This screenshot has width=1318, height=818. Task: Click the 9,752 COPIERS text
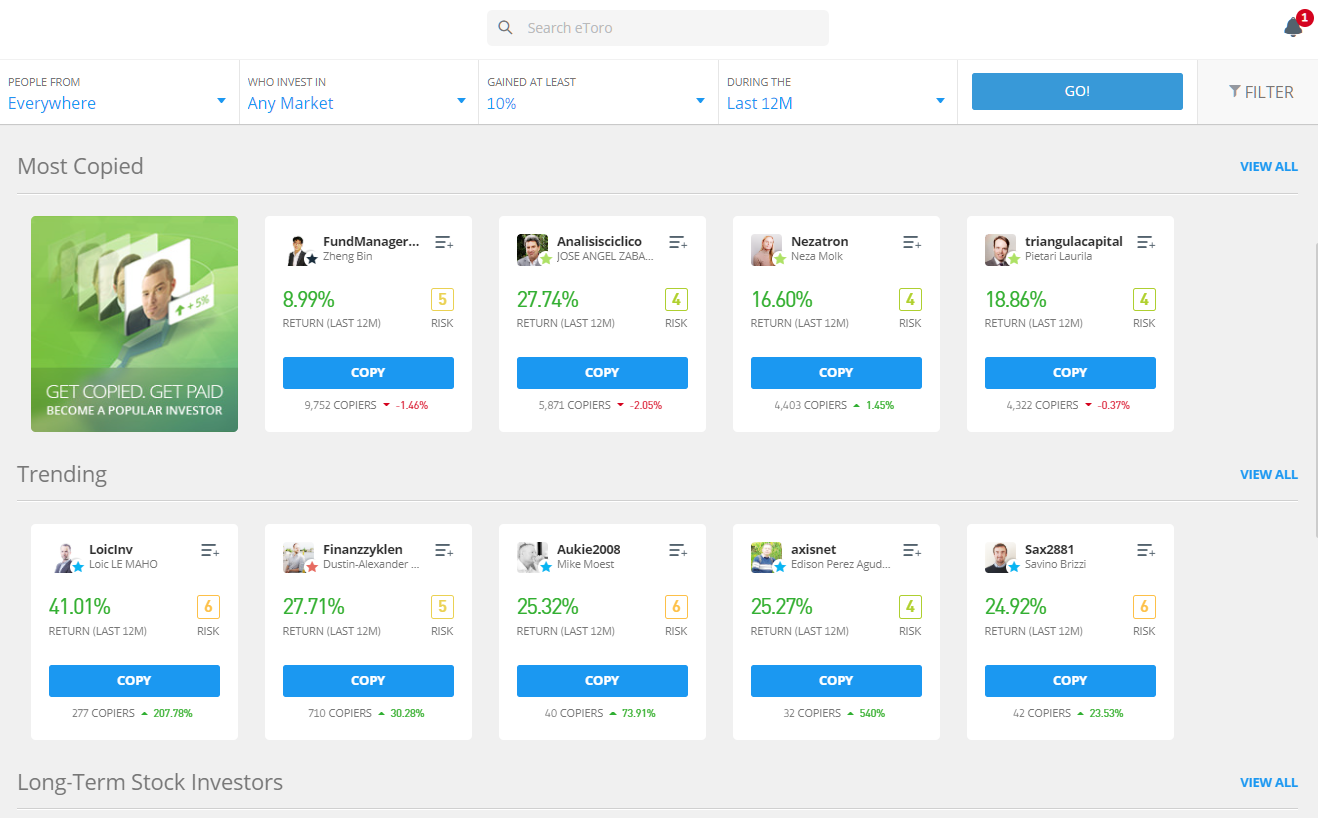[x=340, y=406]
